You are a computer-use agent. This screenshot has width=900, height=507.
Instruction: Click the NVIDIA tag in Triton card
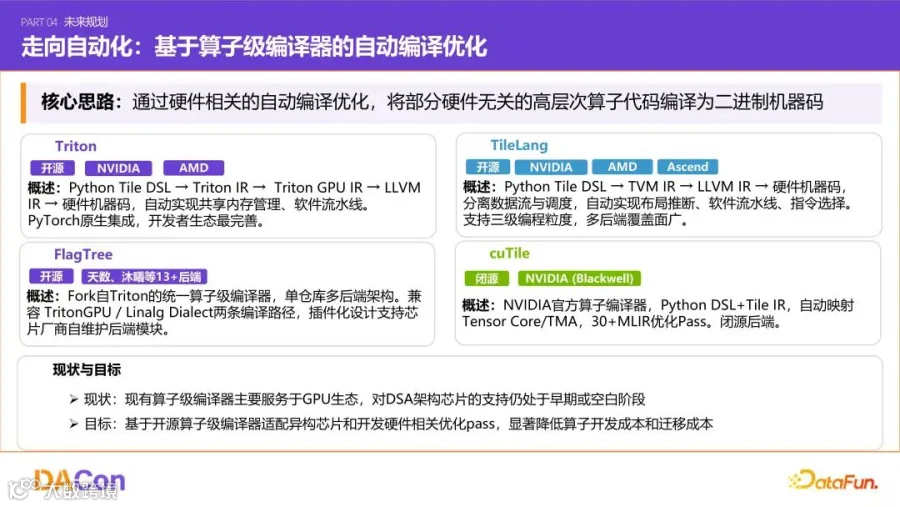click(118, 168)
